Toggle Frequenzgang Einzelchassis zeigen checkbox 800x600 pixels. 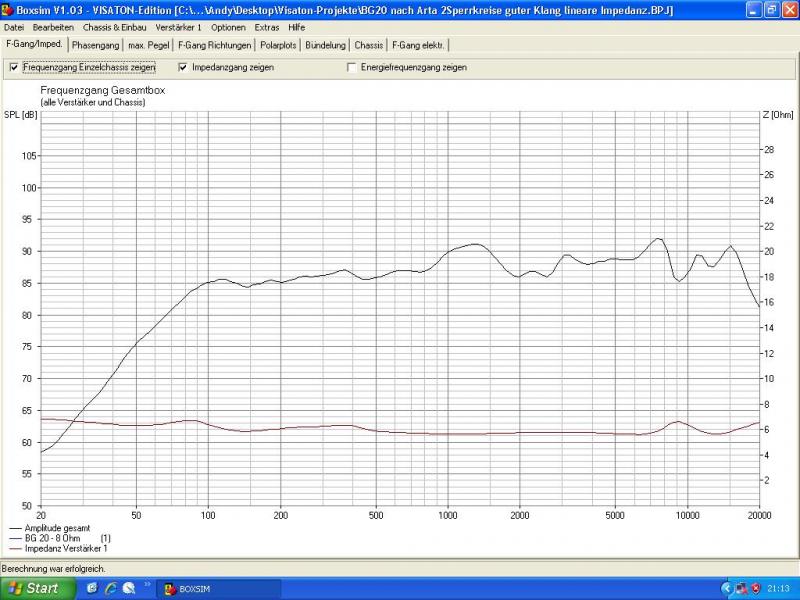point(13,67)
